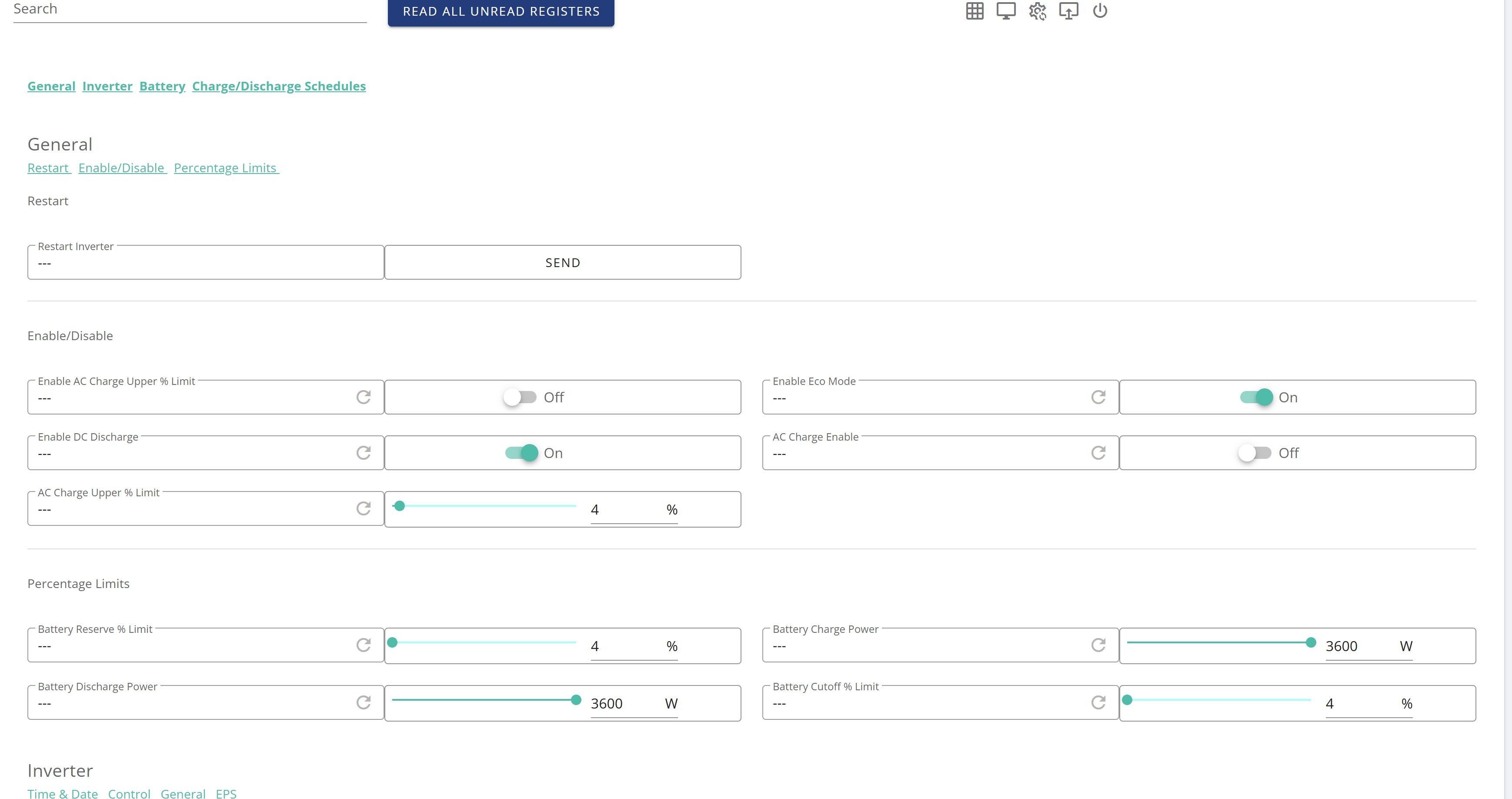Toggle Enable AC Charge Upper % Limit switch
Image resolution: width=1512 pixels, height=799 pixels.
click(520, 398)
